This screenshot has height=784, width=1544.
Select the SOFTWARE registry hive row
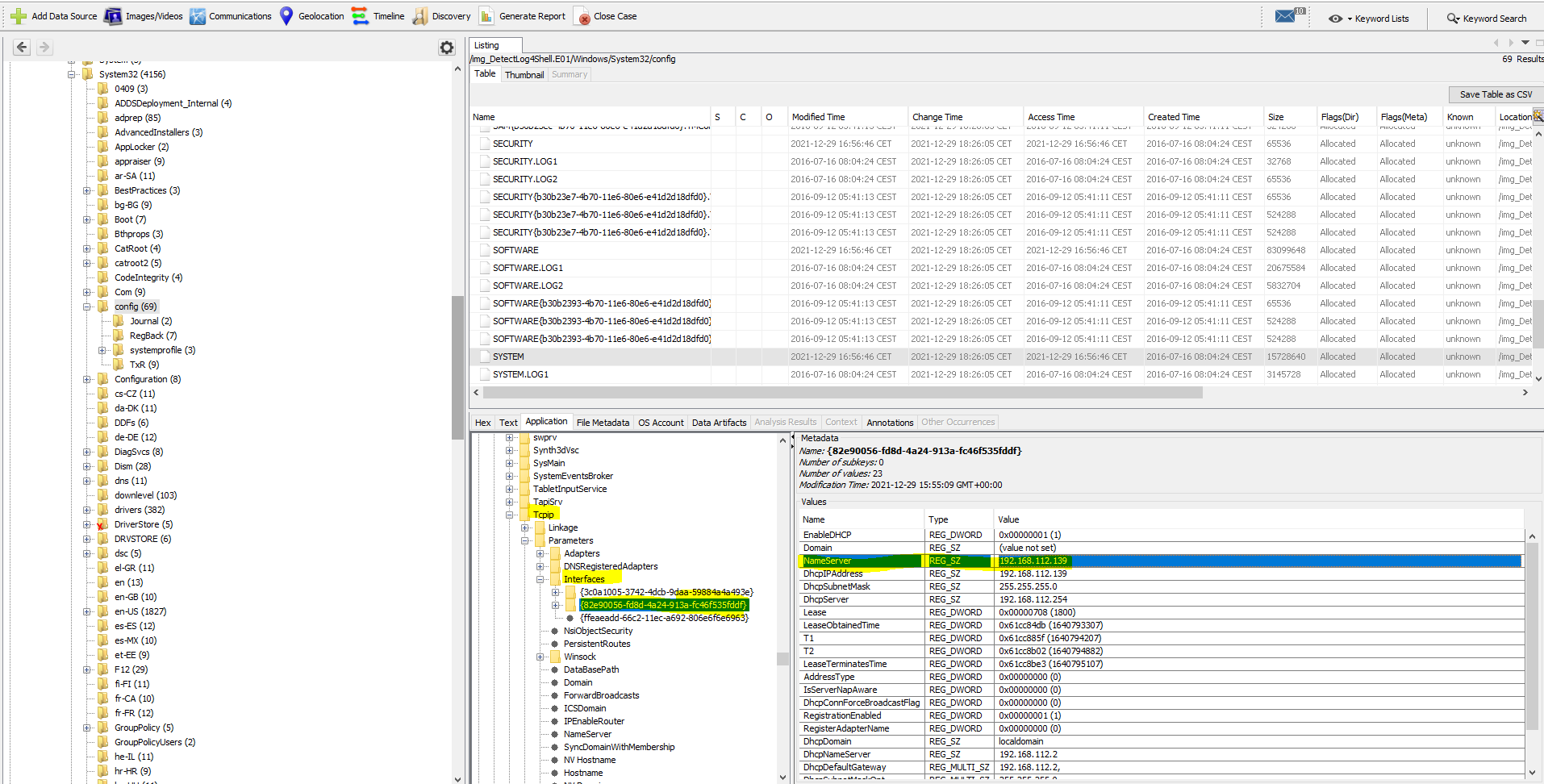click(515, 250)
